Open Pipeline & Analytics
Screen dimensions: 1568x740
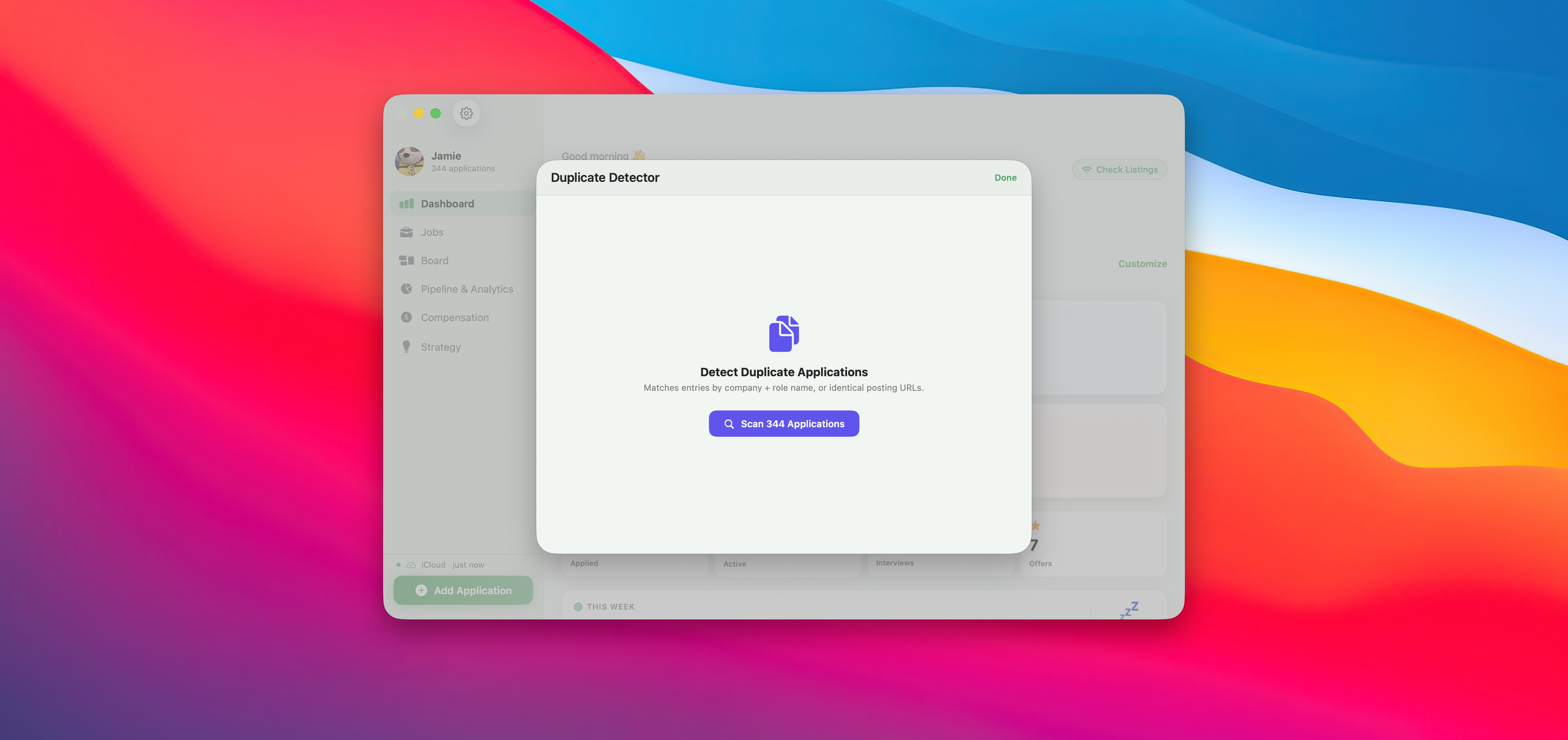tap(463, 289)
